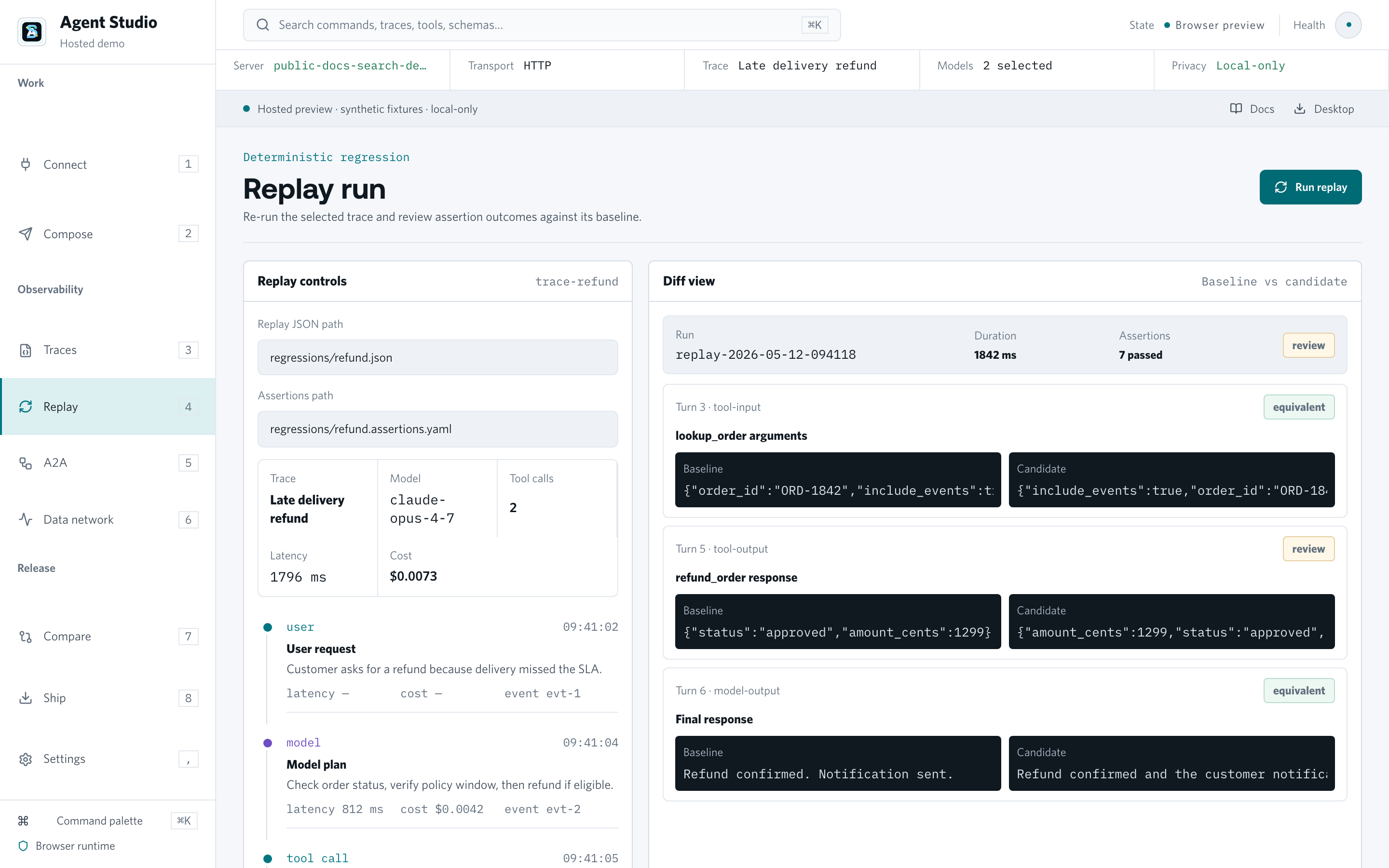Click the Command palette icon
Viewport: 1389px width, 868px height.
point(23,820)
